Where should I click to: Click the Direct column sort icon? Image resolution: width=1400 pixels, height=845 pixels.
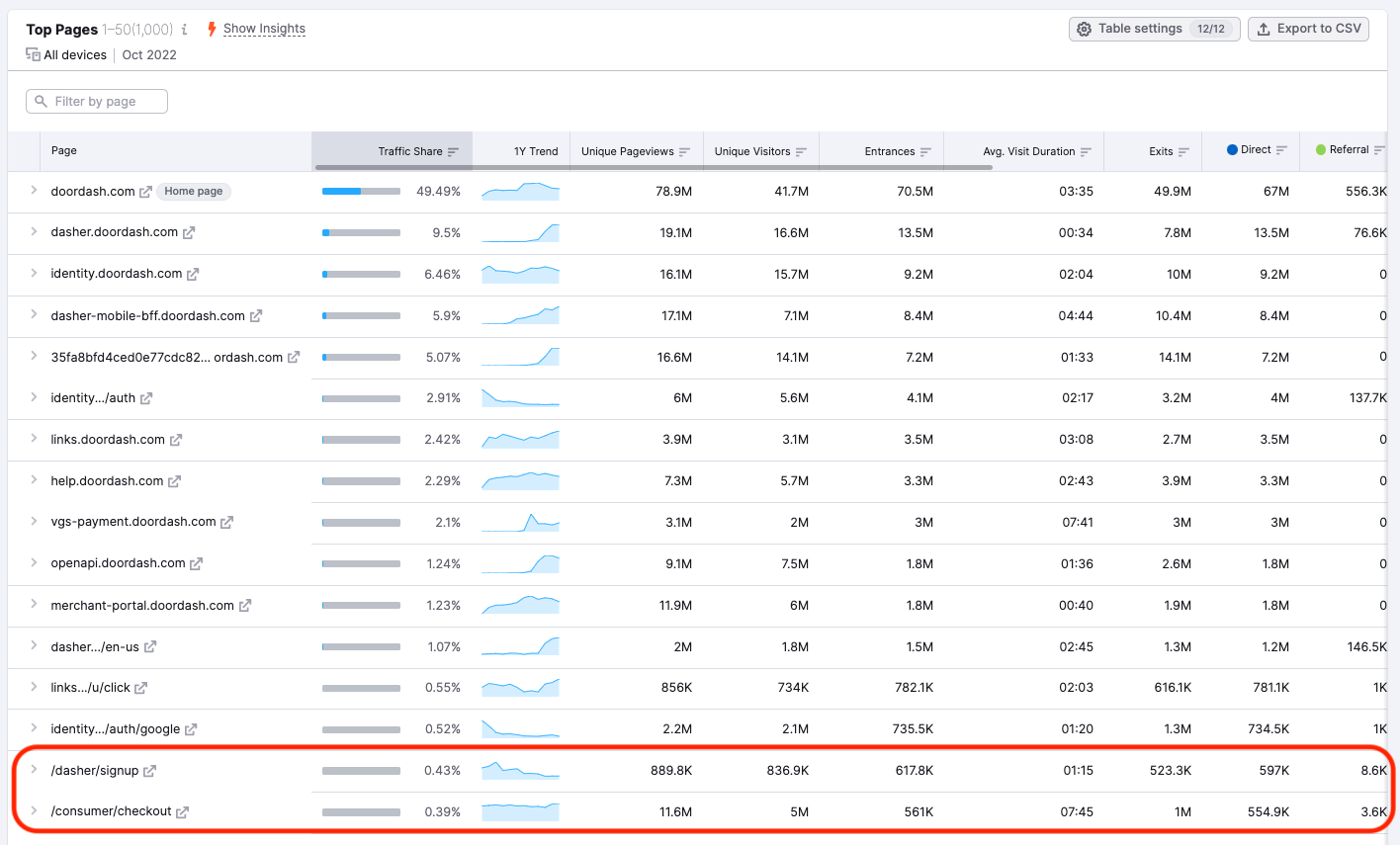tap(1281, 150)
